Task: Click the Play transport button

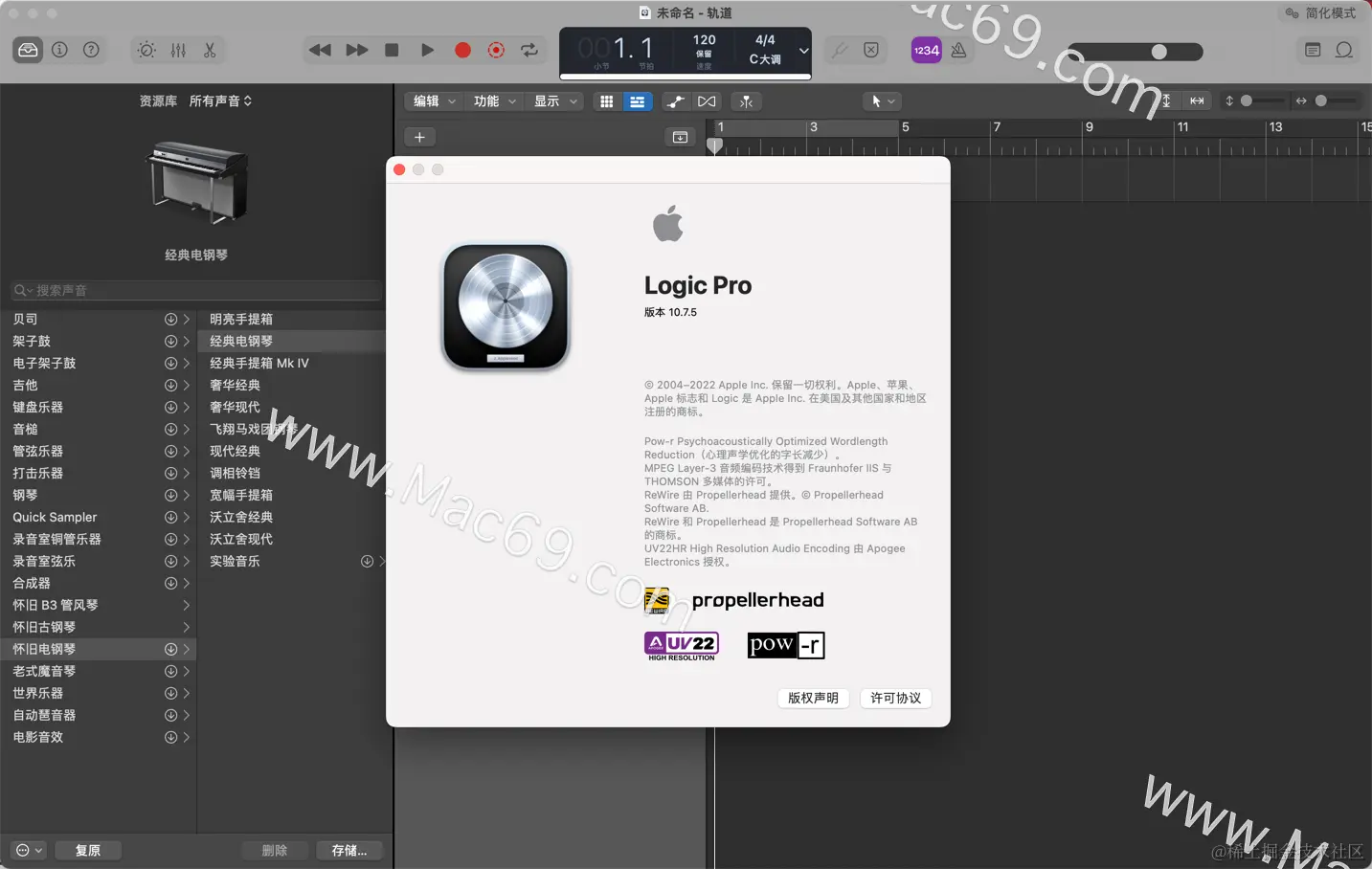Action: click(427, 50)
